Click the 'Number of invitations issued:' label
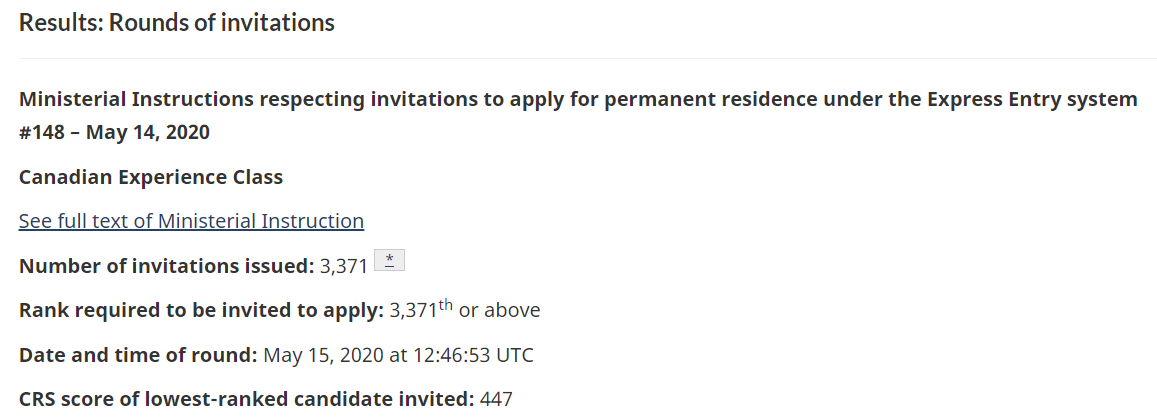 (x=166, y=266)
